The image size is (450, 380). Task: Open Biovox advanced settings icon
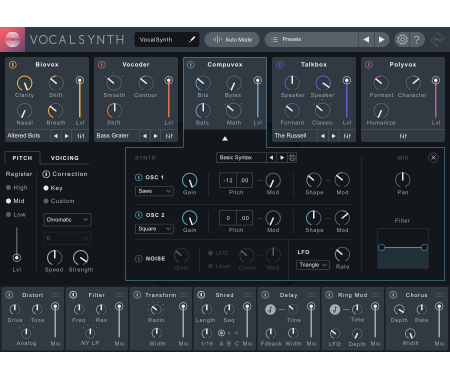pyautogui.click(x=81, y=136)
